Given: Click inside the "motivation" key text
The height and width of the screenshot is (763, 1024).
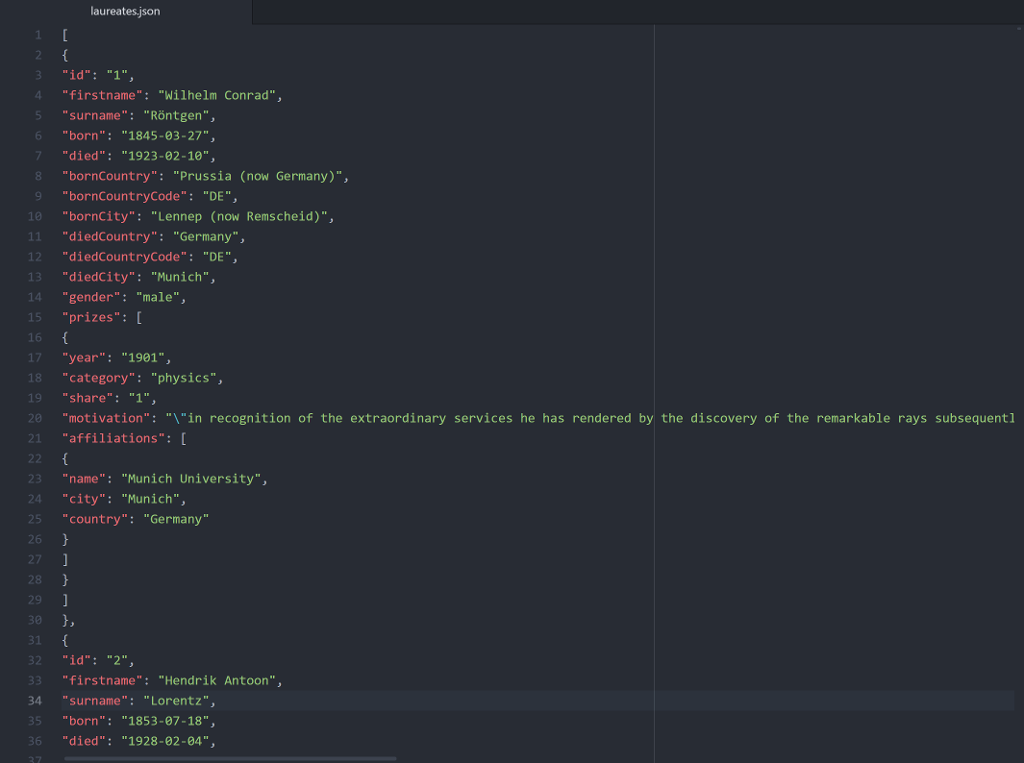Looking at the screenshot, I should pyautogui.click(x=106, y=418).
